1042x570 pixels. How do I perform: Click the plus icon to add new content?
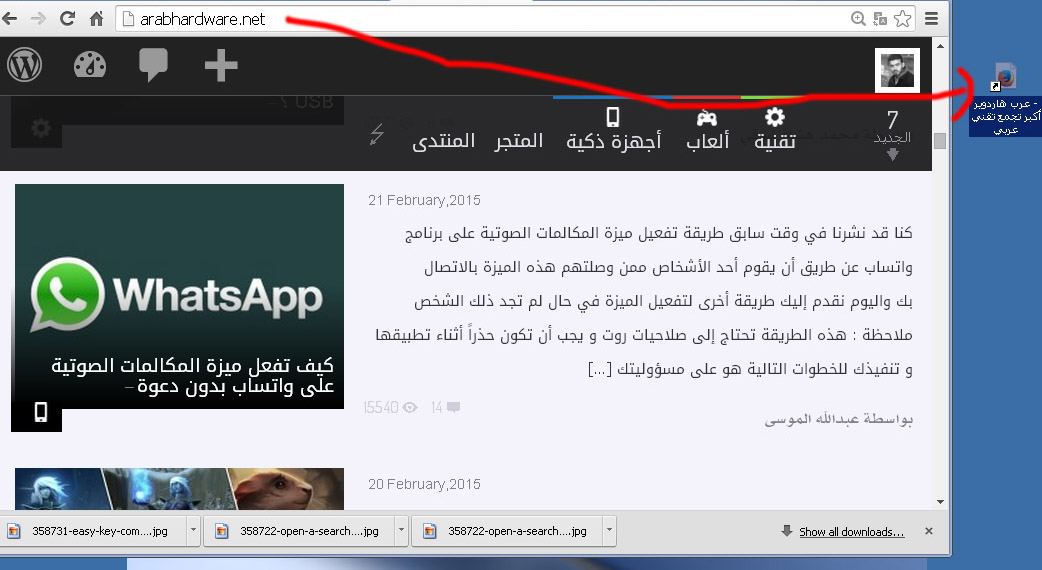(221, 66)
